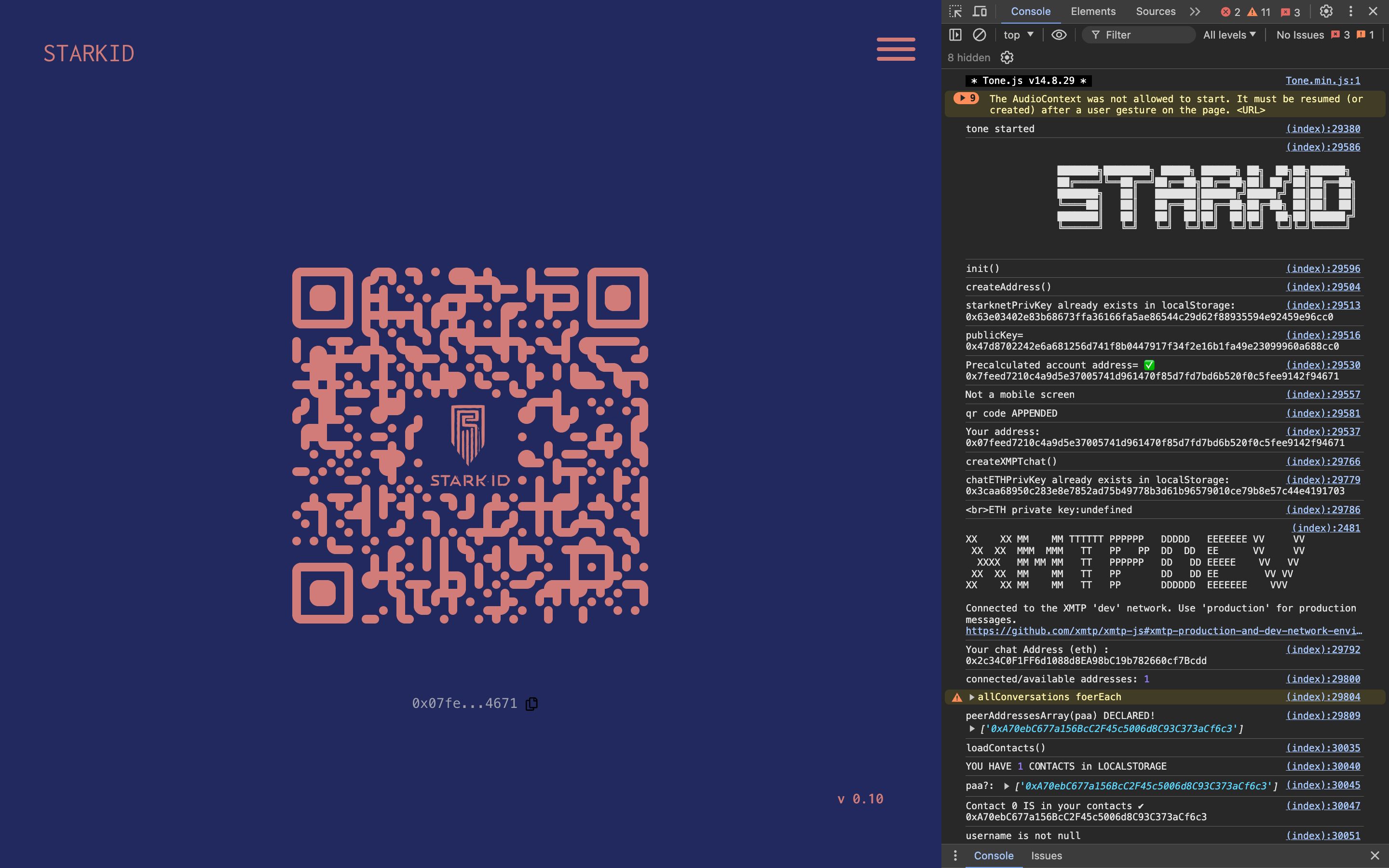
Task: Click the 'Not a mobile screen' log line
Action: 1020,394
